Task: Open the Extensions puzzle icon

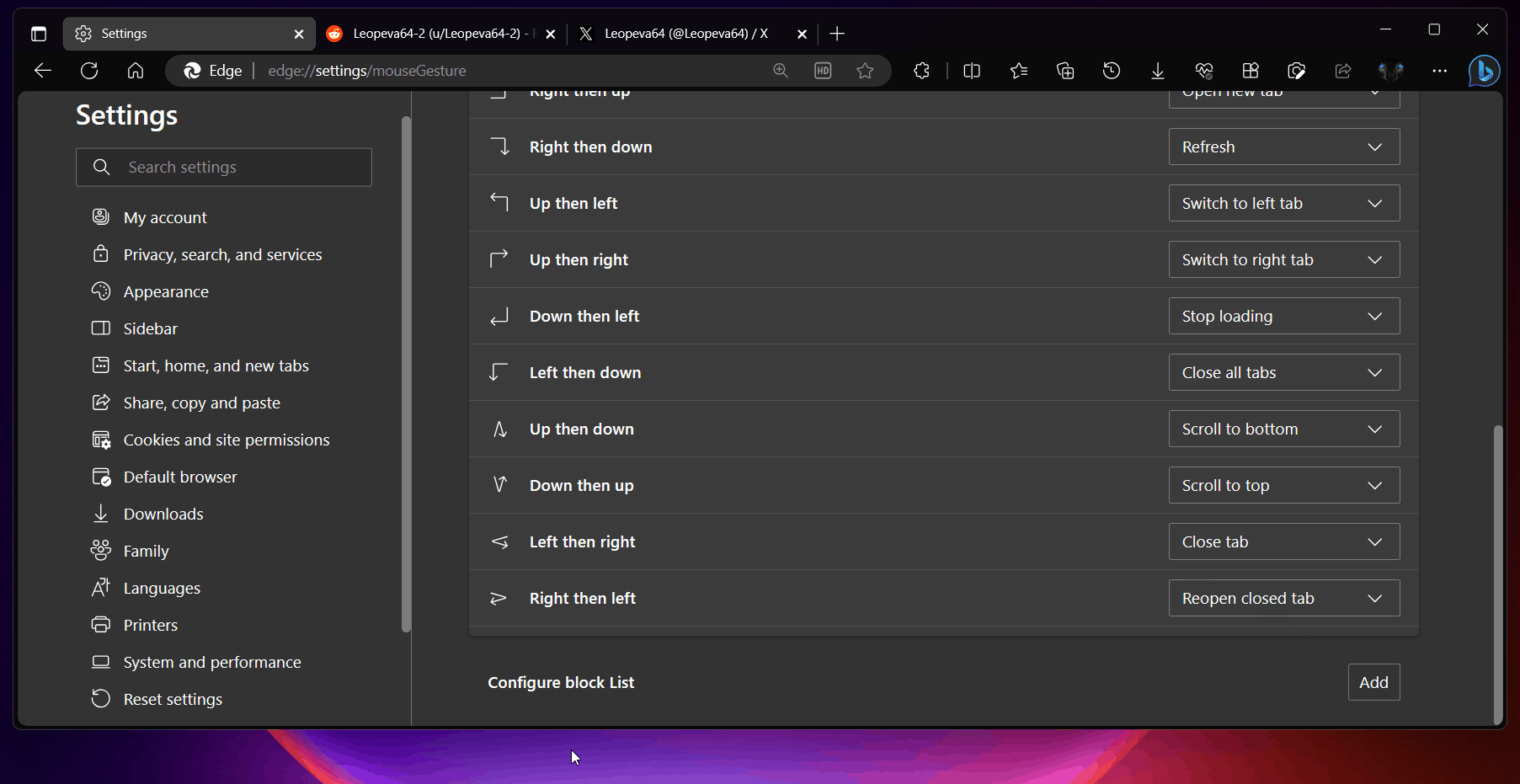Action: click(x=922, y=71)
